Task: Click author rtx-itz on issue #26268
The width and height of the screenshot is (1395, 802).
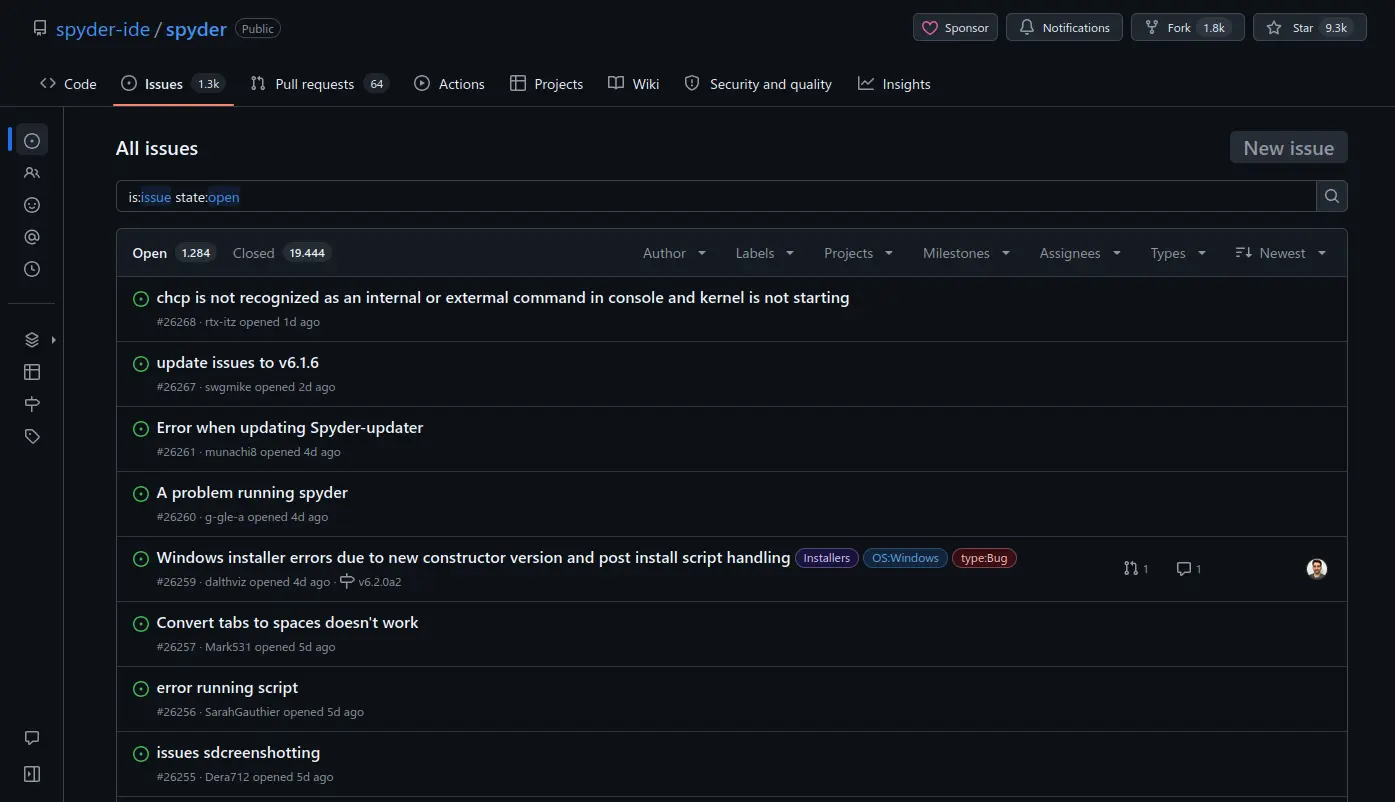Action: tap(220, 322)
